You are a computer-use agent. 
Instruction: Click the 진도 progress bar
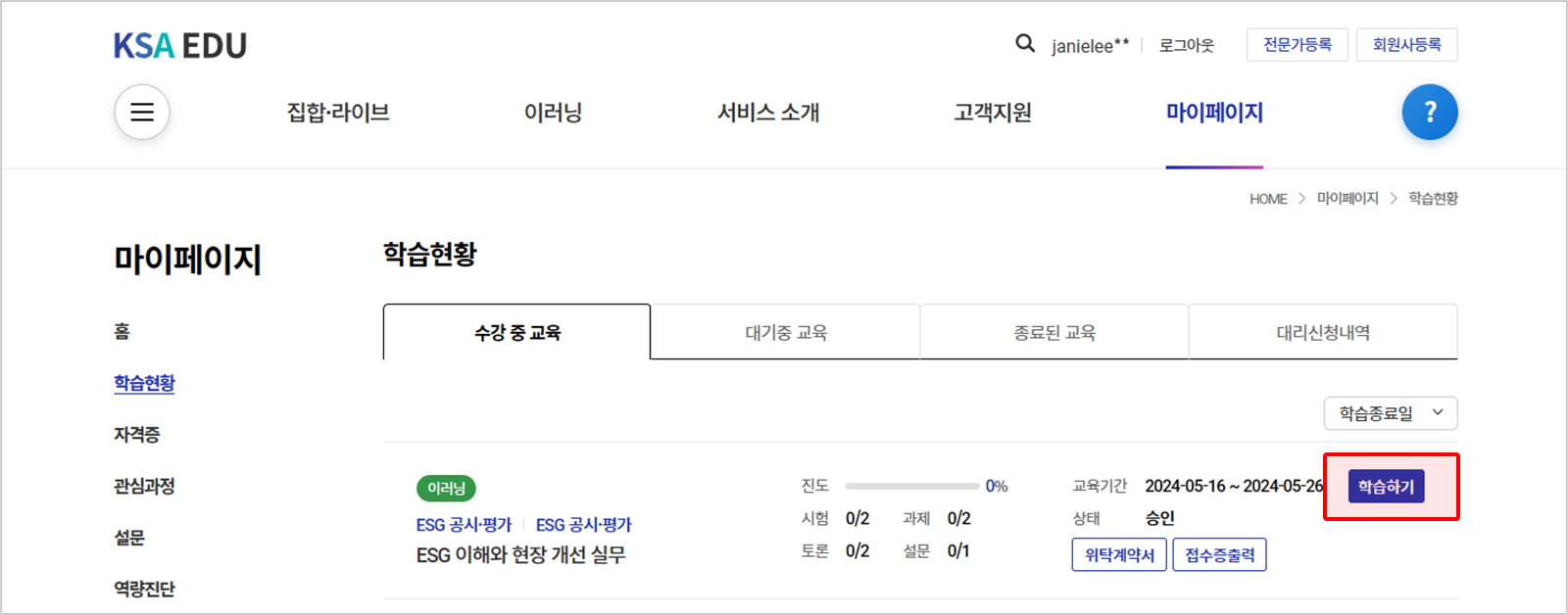click(912, 487)
